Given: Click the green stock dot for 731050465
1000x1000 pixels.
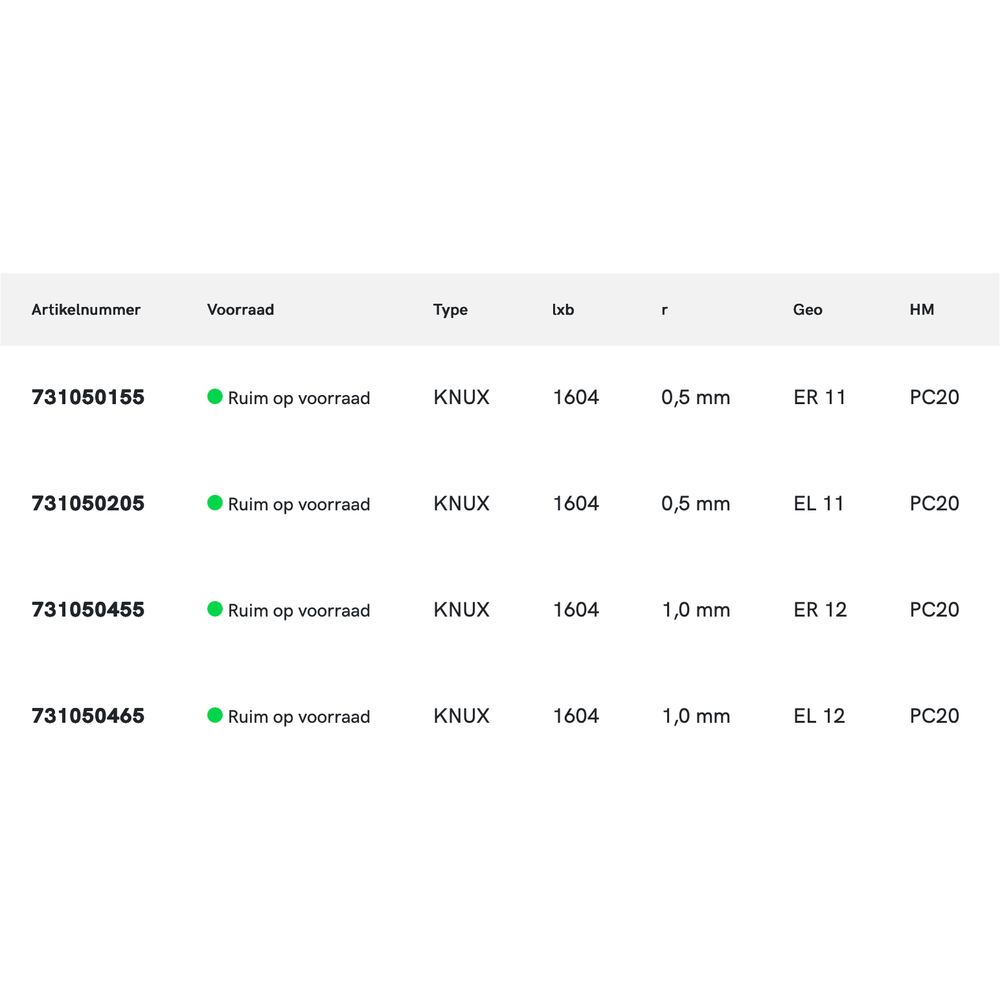Looking at the screenshot, I should click(214, 715).
